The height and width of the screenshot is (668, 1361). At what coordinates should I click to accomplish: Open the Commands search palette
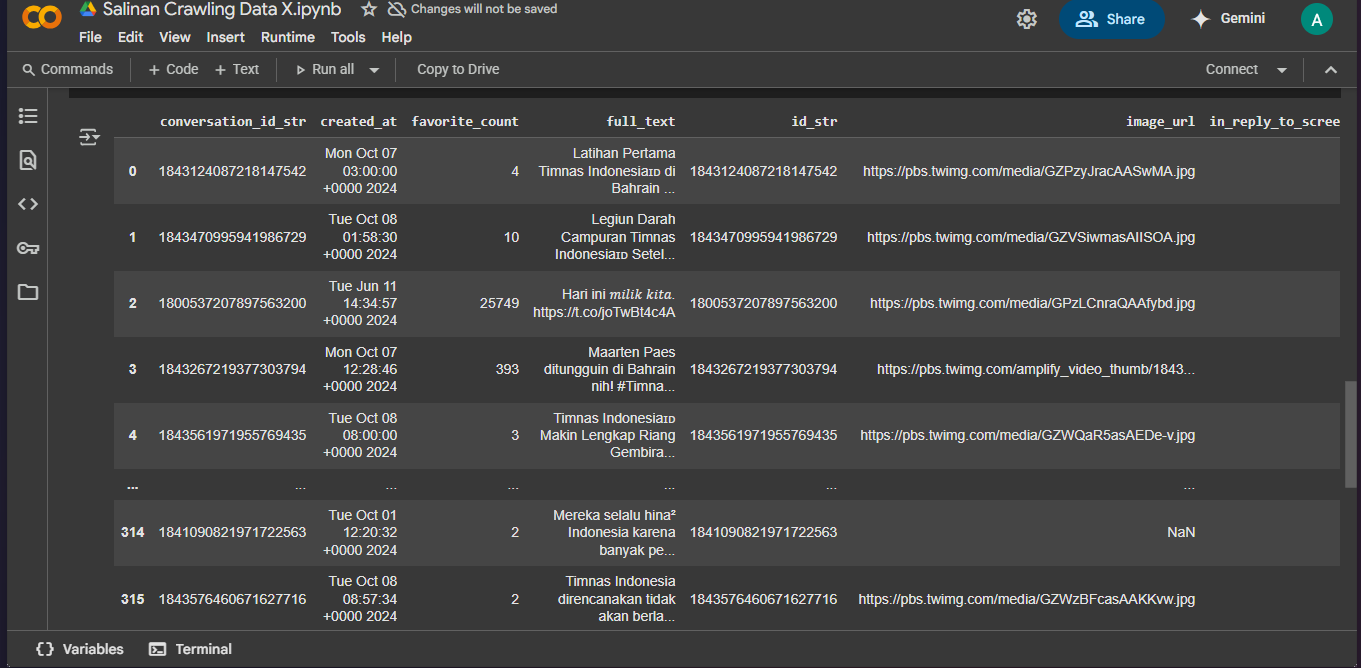pyautogui.click(x=67, y=69)
